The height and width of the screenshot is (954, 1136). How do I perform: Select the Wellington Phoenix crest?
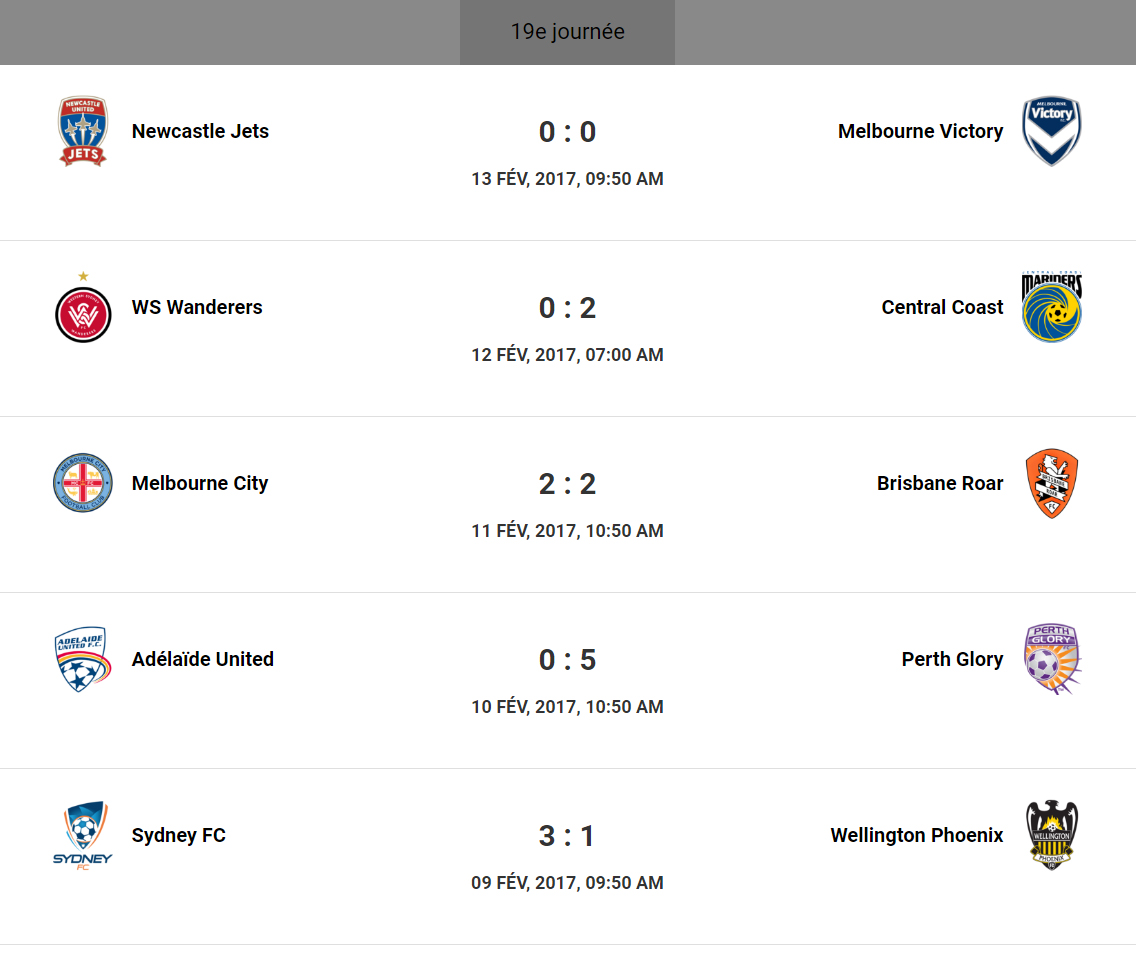click(1052, 835)
